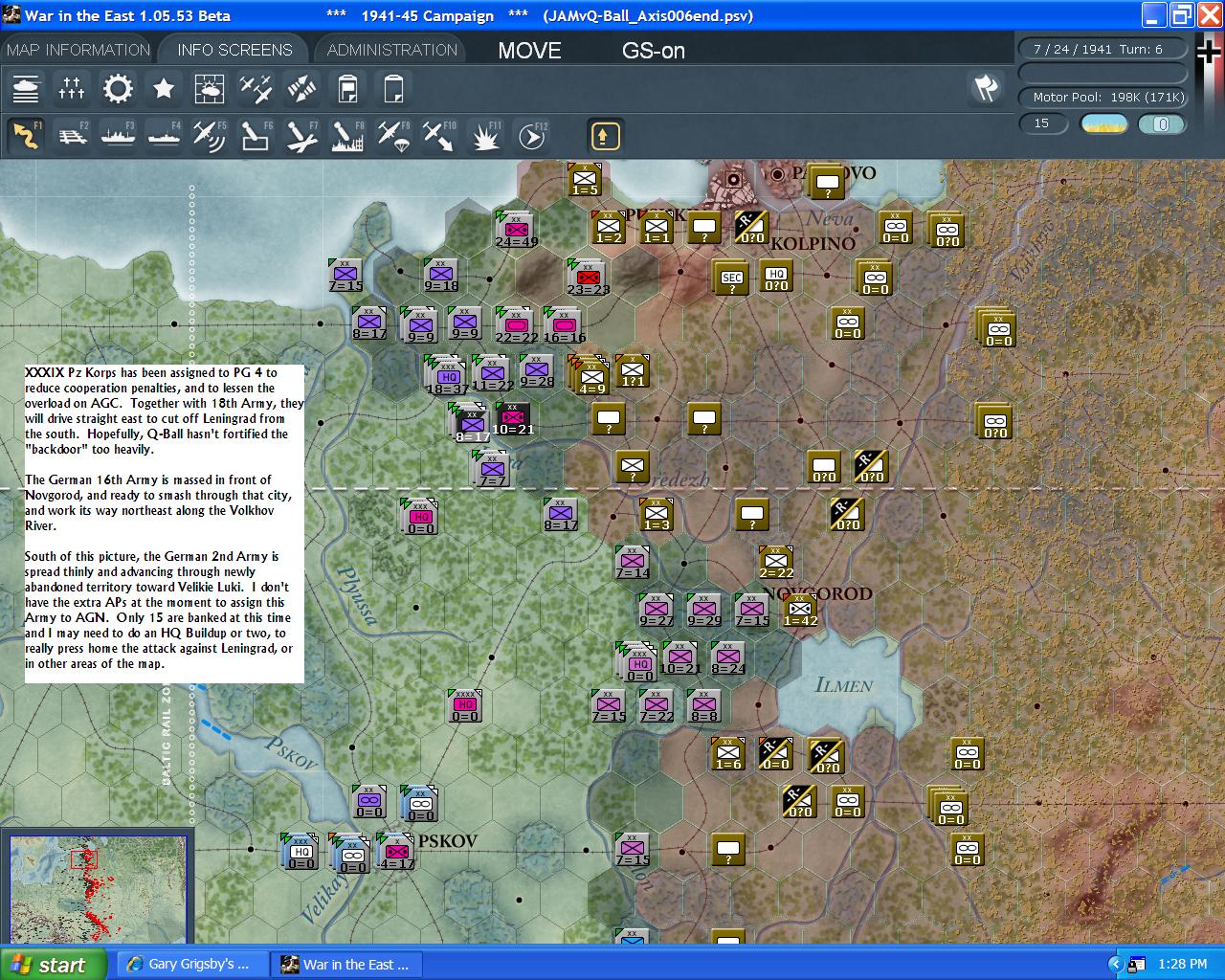Select the 7=22 infantry counter
Viewport: 1225px width, 980px height.
[x=657, y=705]
